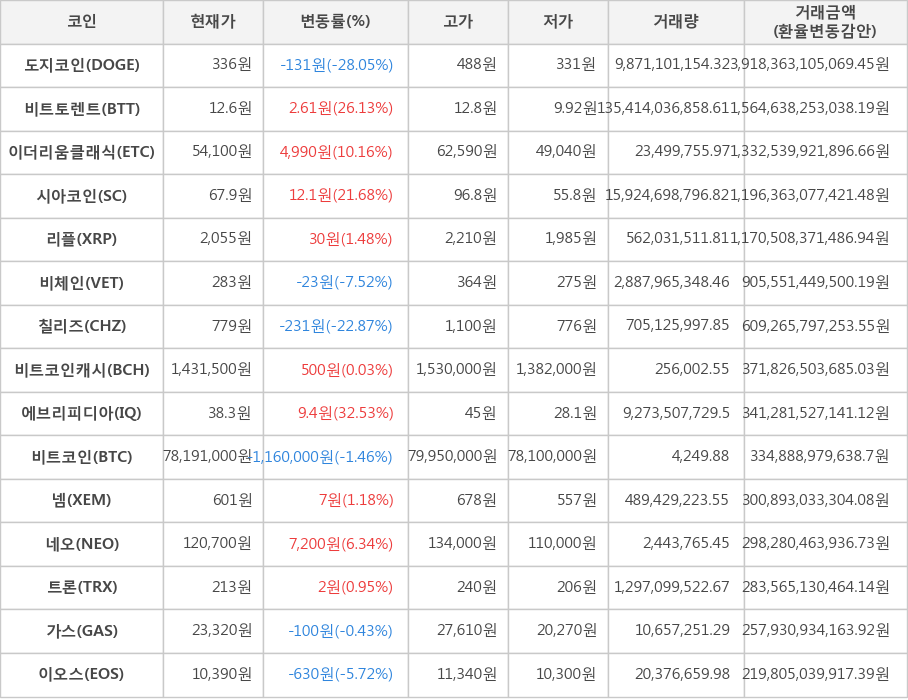Click the 이오스(EOS) current price cell
Viewport: 908px width, 700px height.
tap(213, 674)
